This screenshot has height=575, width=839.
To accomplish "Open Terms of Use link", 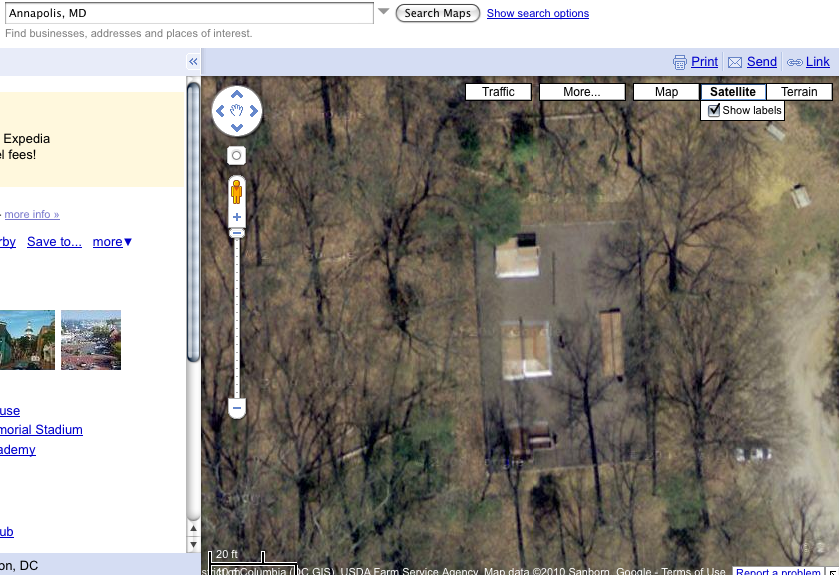I will click(x=693, y=571).
